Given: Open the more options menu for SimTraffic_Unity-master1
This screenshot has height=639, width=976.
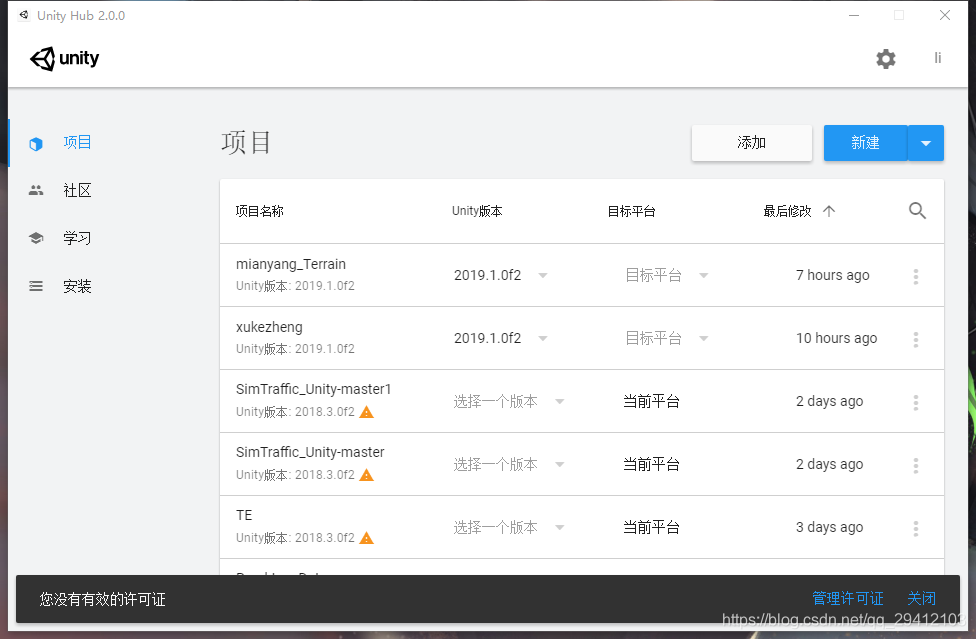Looking at the screenshot, I should coord(916,403).
